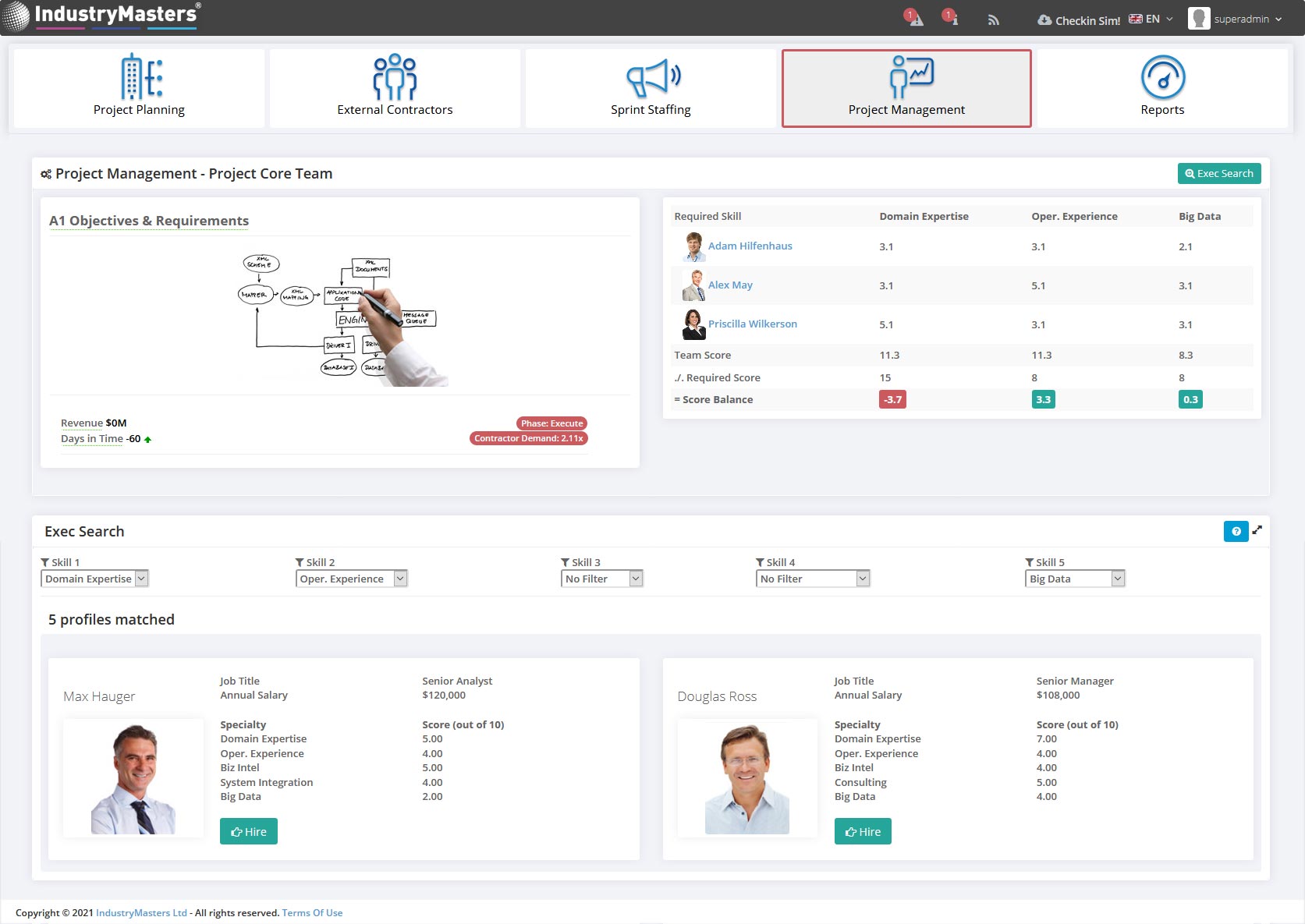1305x924 pixels.
Task: Hire Douglas Ross
Action: click(x=863, y=832)
